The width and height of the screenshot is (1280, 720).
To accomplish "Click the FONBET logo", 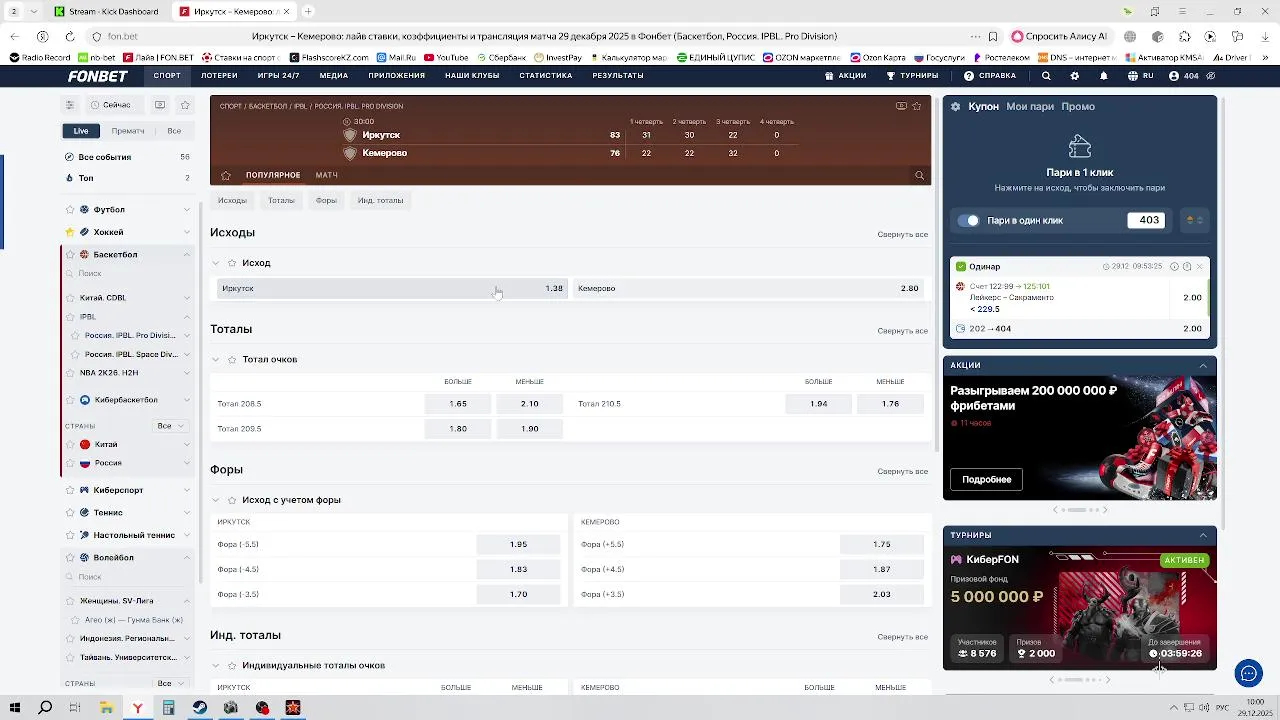I will (x=98, y=76).
